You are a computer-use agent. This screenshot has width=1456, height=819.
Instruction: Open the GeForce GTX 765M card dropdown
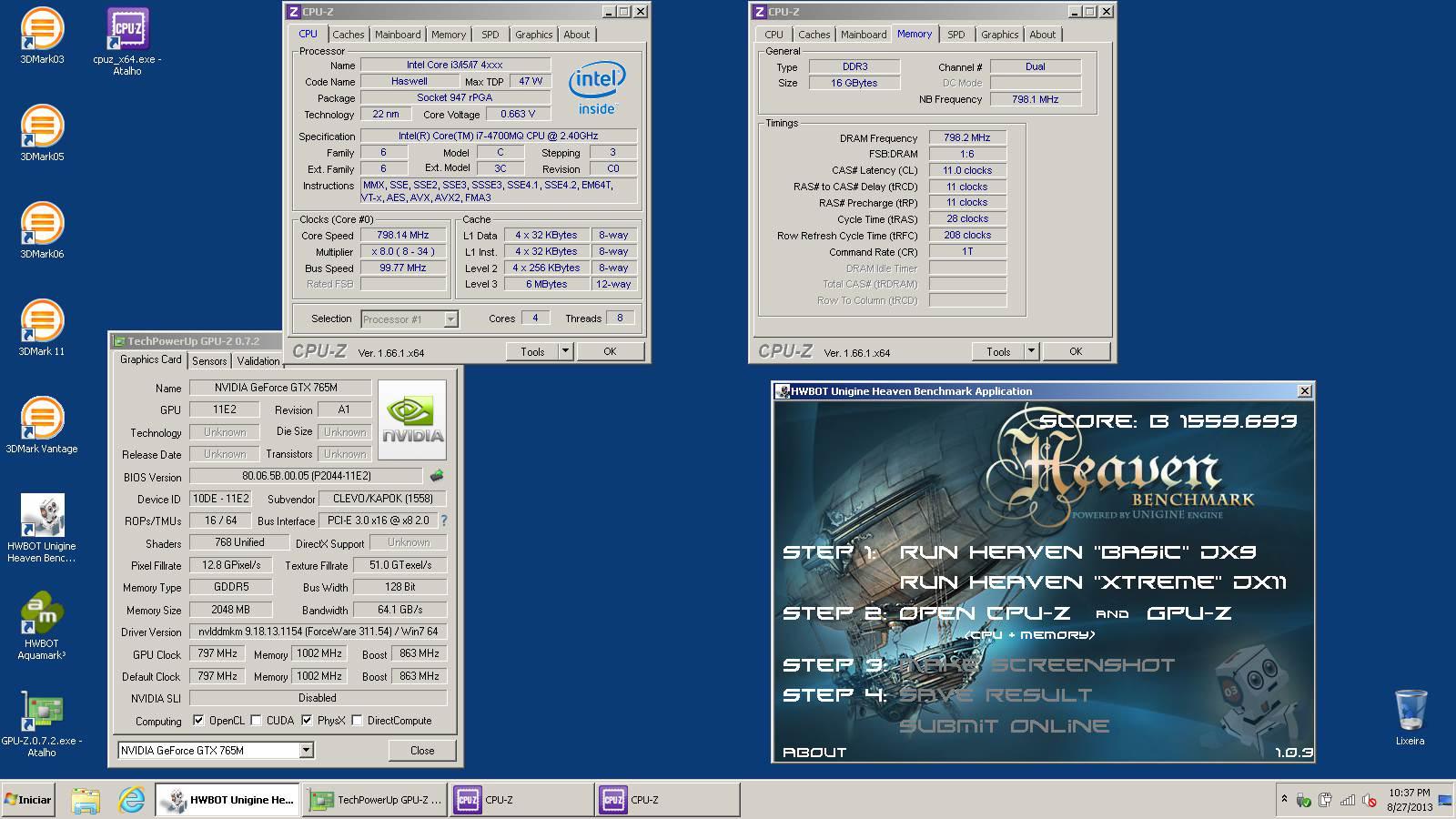[306, 751]
